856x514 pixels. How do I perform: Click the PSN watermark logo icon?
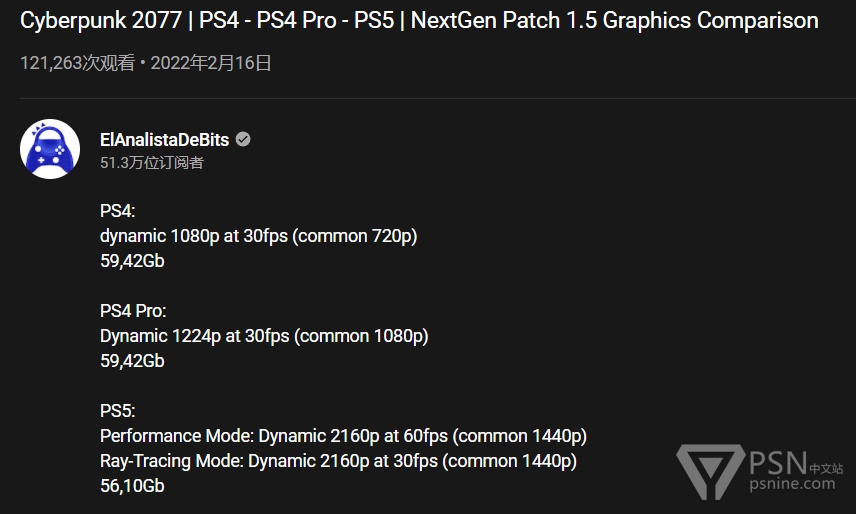(x=711, y=471)
